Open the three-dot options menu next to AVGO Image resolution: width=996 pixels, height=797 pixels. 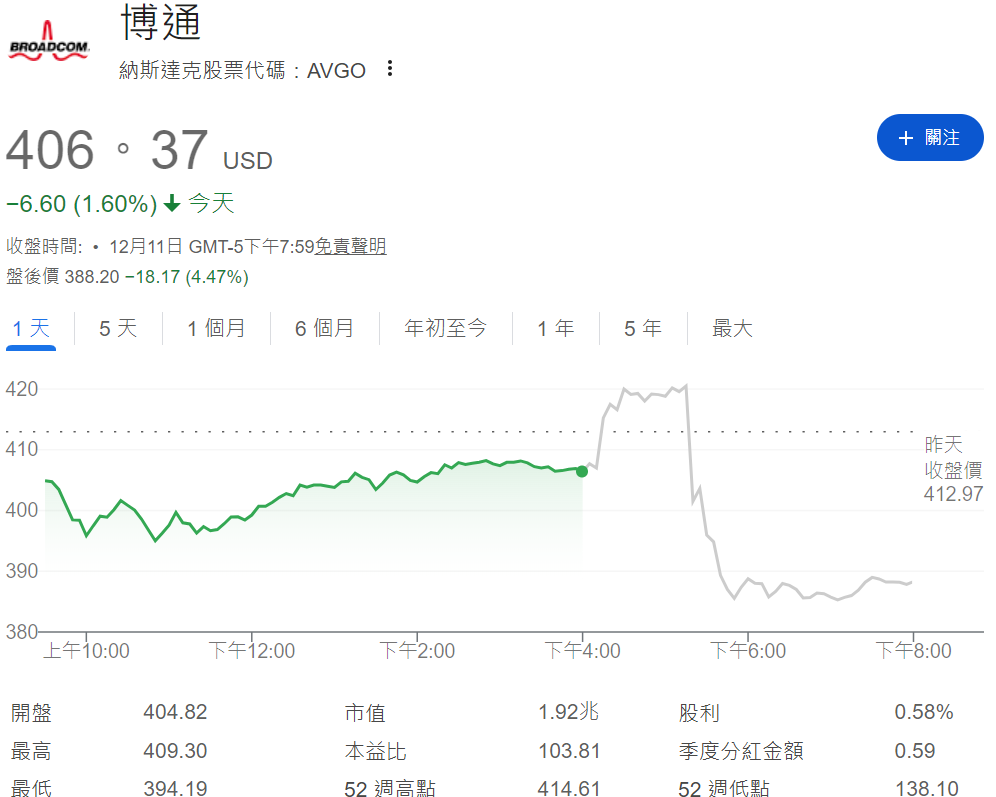pyautogui.click(x=389, y=69)
